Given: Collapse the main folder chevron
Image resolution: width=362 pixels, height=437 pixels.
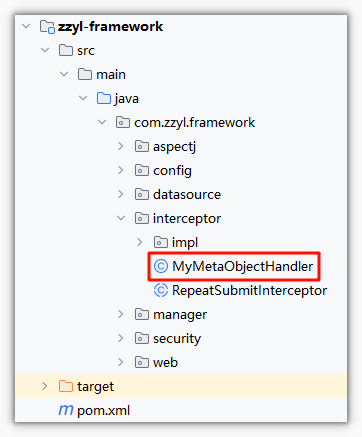Looking at the screenshot, I should 64,74.
